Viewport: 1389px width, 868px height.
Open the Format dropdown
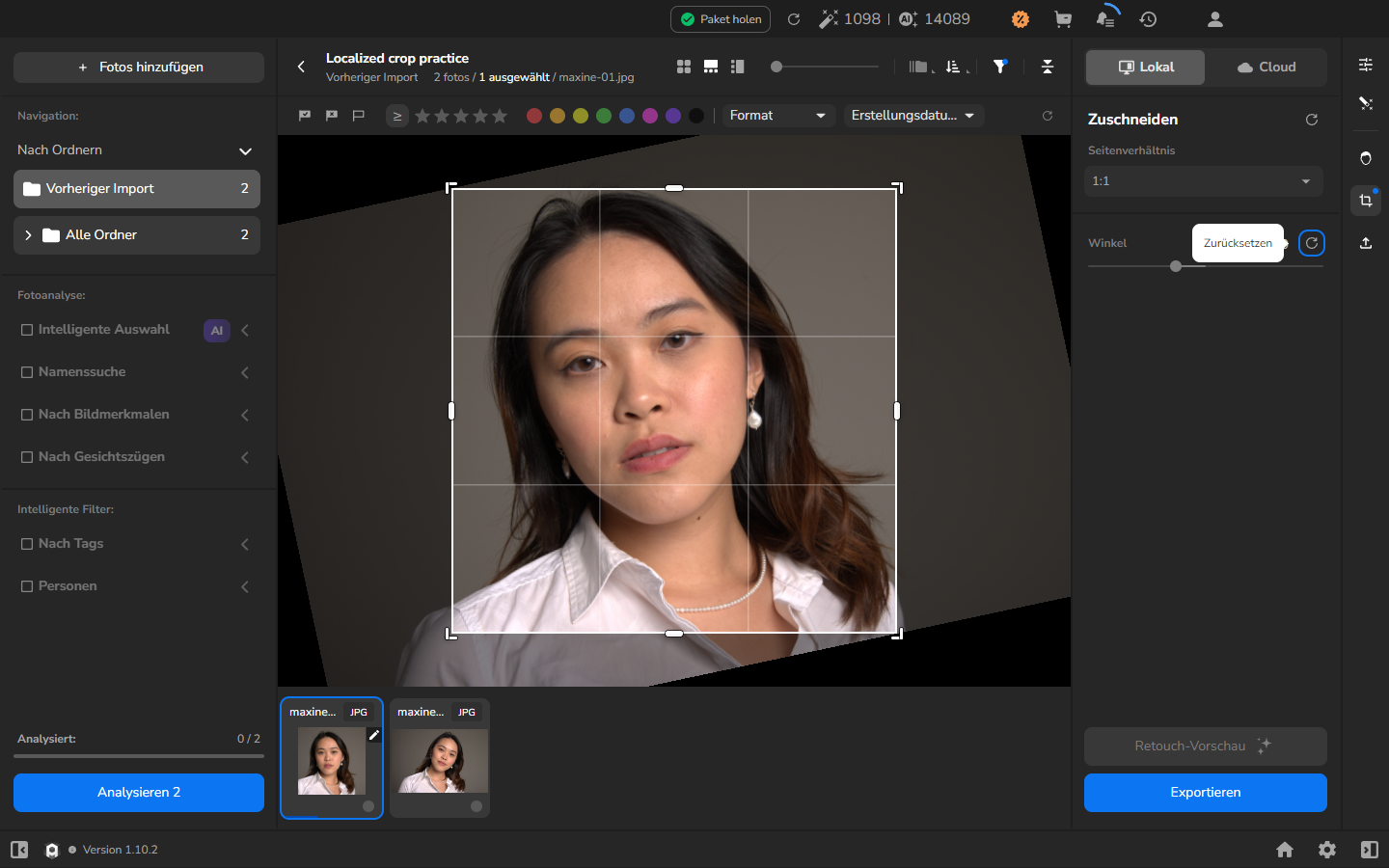[x=778, y=116]
